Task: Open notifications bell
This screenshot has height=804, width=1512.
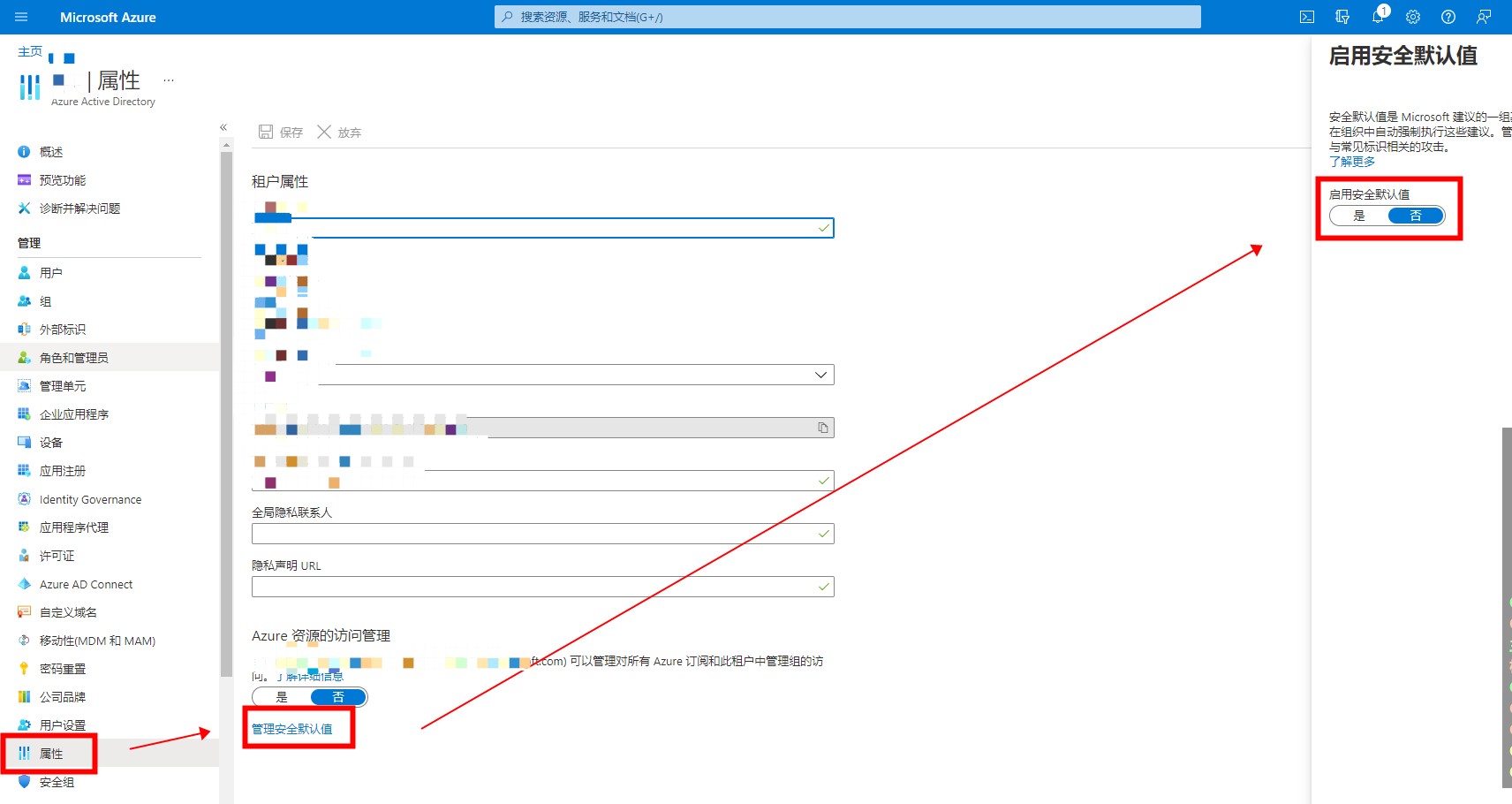Action: [1378, 17]
